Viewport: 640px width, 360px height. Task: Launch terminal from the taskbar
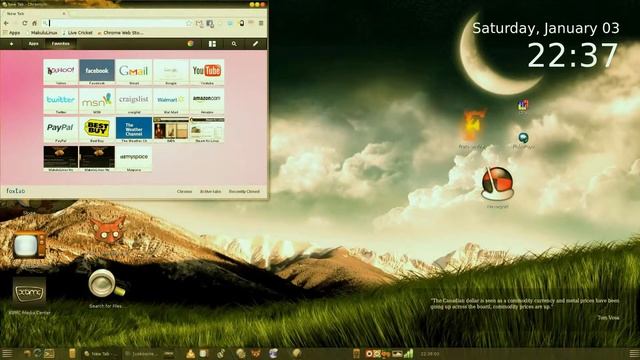coord(49,353)
